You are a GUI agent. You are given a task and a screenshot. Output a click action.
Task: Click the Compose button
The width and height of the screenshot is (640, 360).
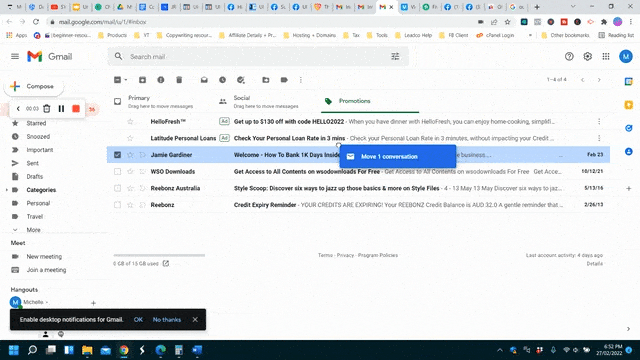coord(33,86)
